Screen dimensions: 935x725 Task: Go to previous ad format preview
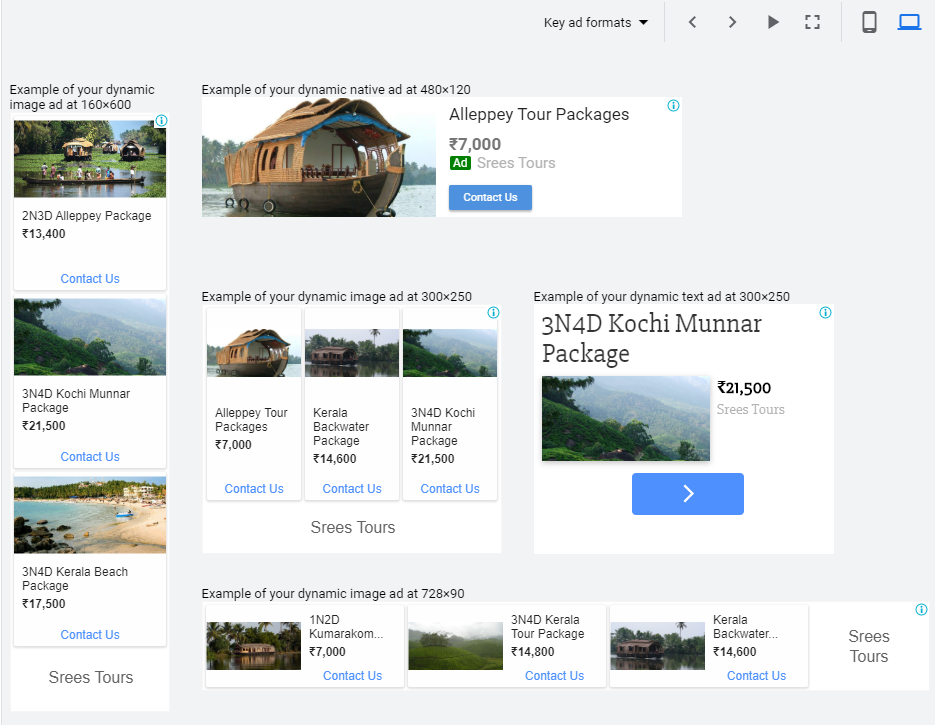click(692, 23)
